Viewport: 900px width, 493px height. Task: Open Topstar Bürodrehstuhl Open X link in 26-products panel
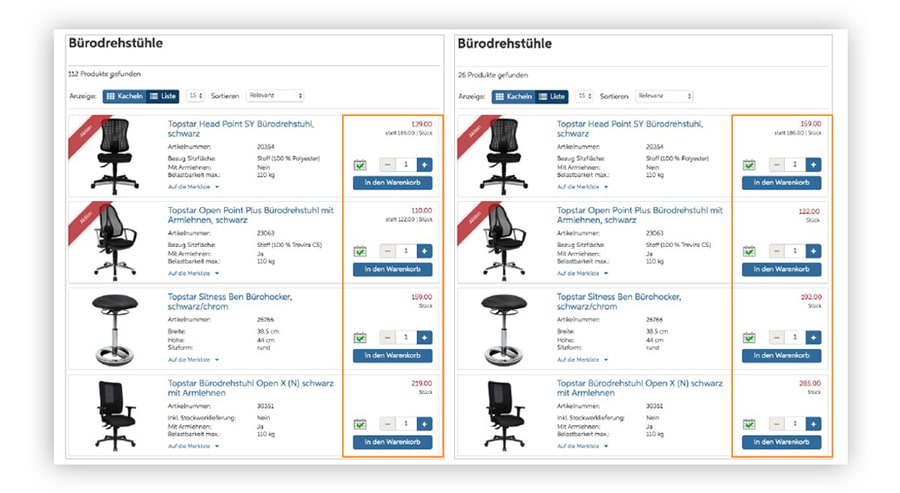pos(640,388)
